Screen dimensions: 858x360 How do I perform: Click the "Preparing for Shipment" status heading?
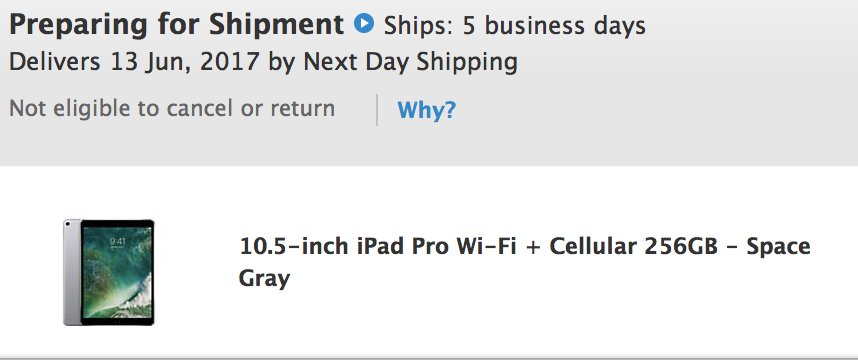pyautogui.click(x=177, y=24)
